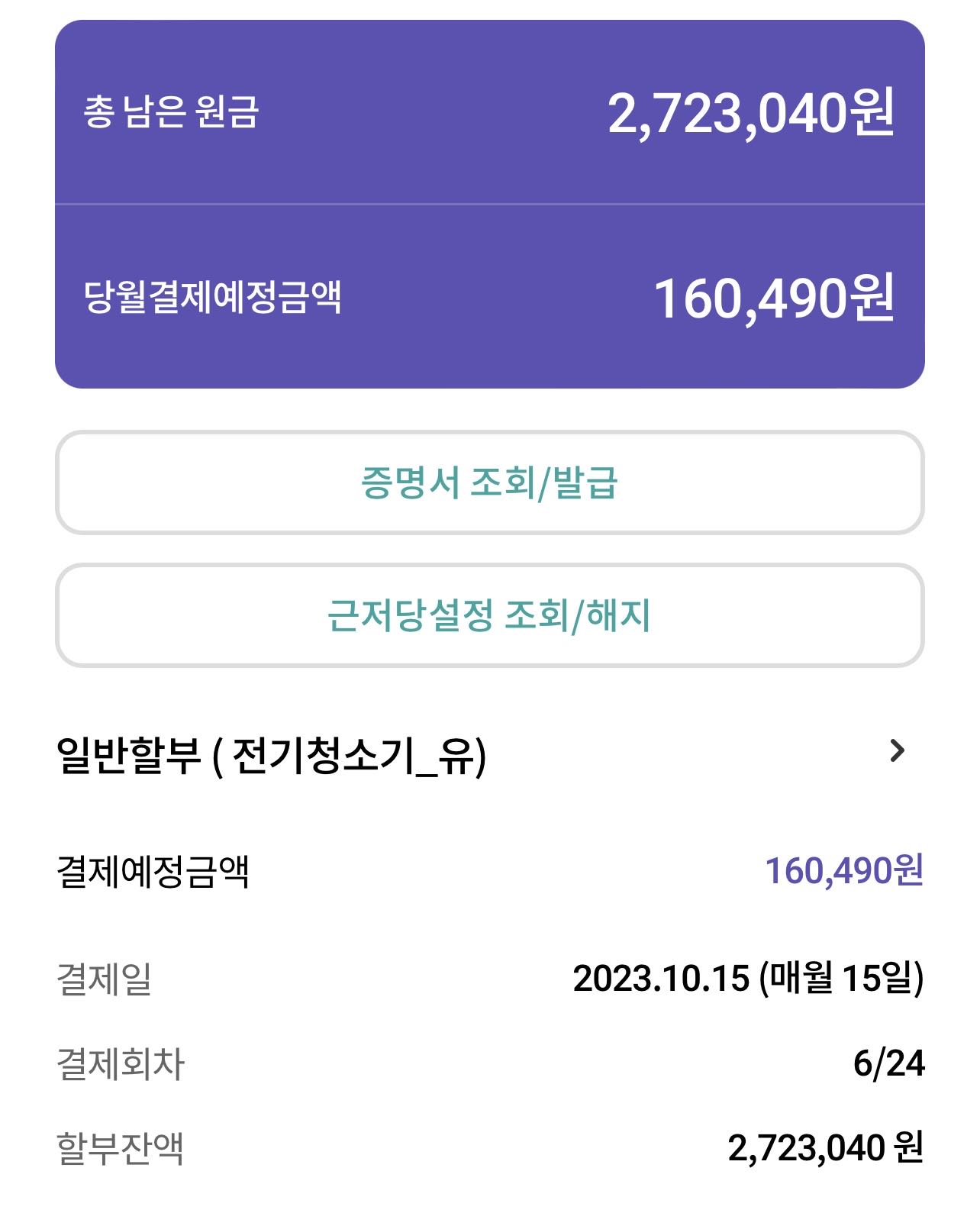Image resolution: width=980 pixels, height=1226 pixels.
Task: Click the purple-colored 160,490원 payment amount
Action: tap(843, 871)
